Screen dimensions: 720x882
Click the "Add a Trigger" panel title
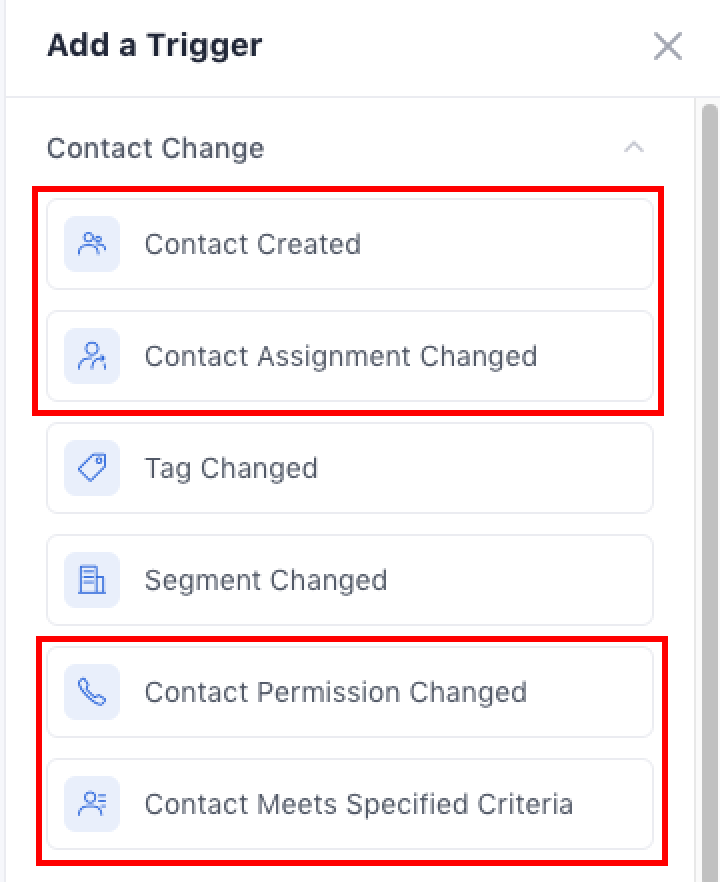[x=154, y=45]
